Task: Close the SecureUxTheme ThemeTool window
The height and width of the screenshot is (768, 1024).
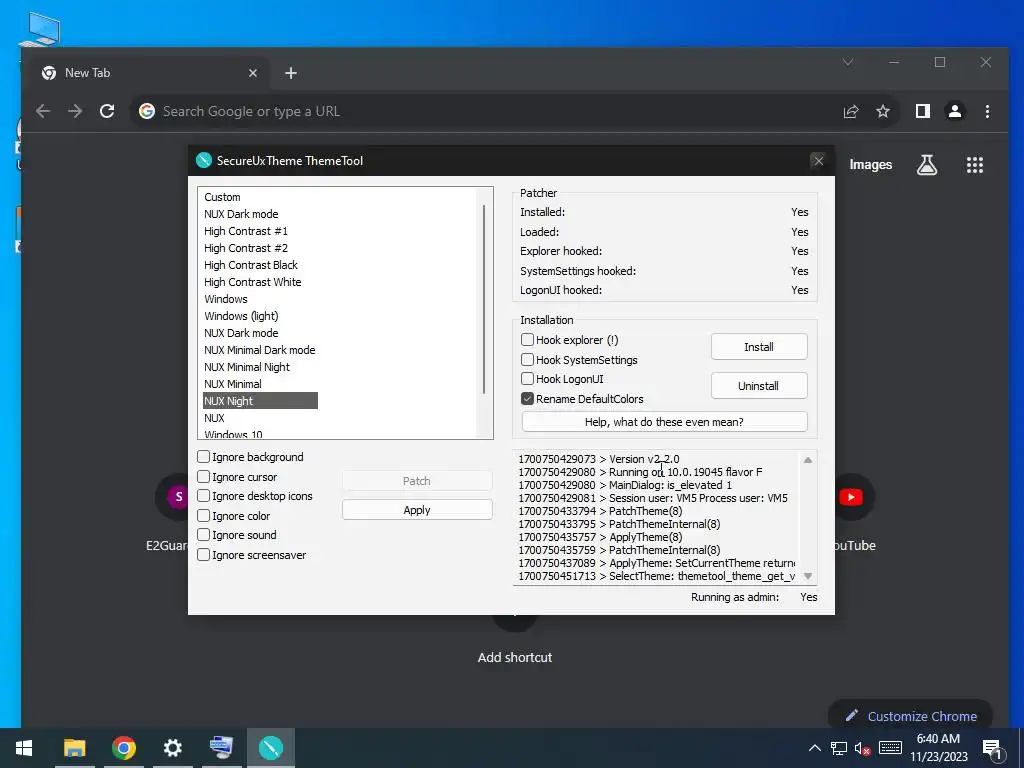Action: (818, 161)
